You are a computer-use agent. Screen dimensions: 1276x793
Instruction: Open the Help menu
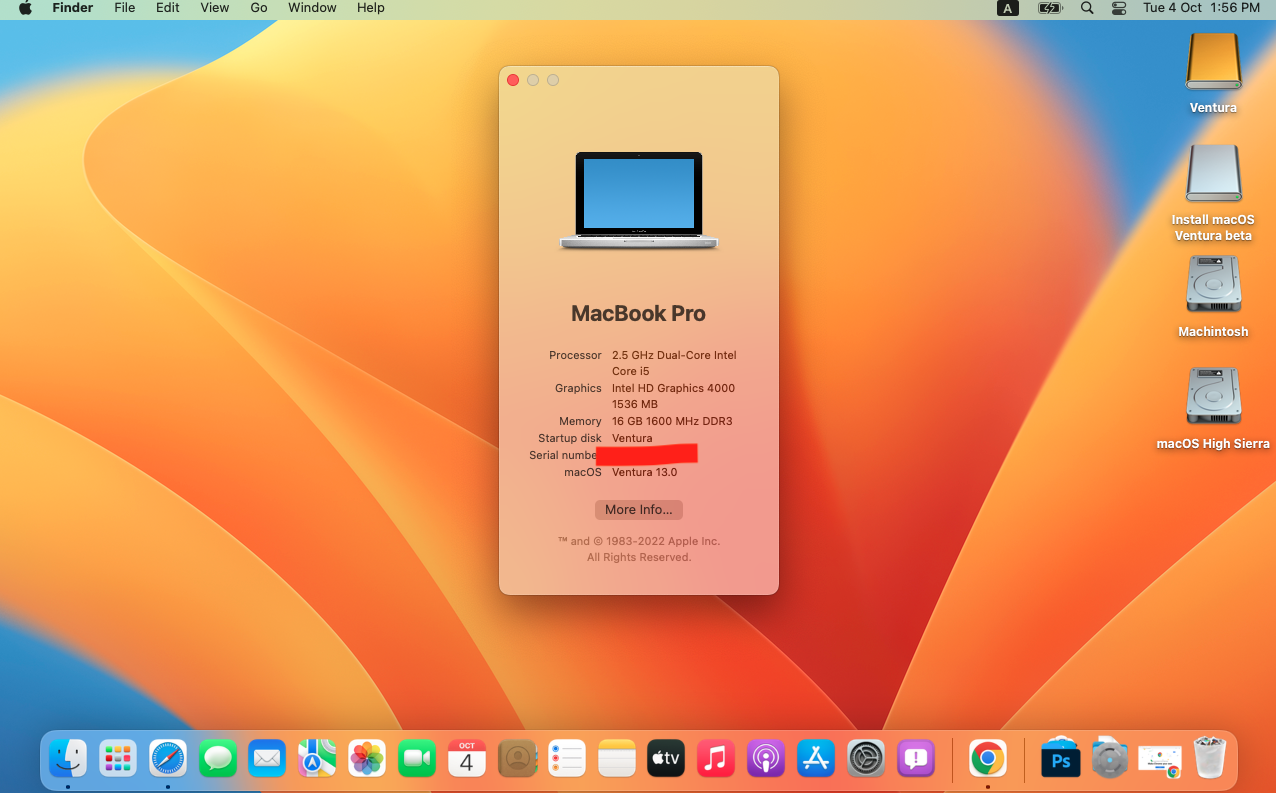point(370,8)
